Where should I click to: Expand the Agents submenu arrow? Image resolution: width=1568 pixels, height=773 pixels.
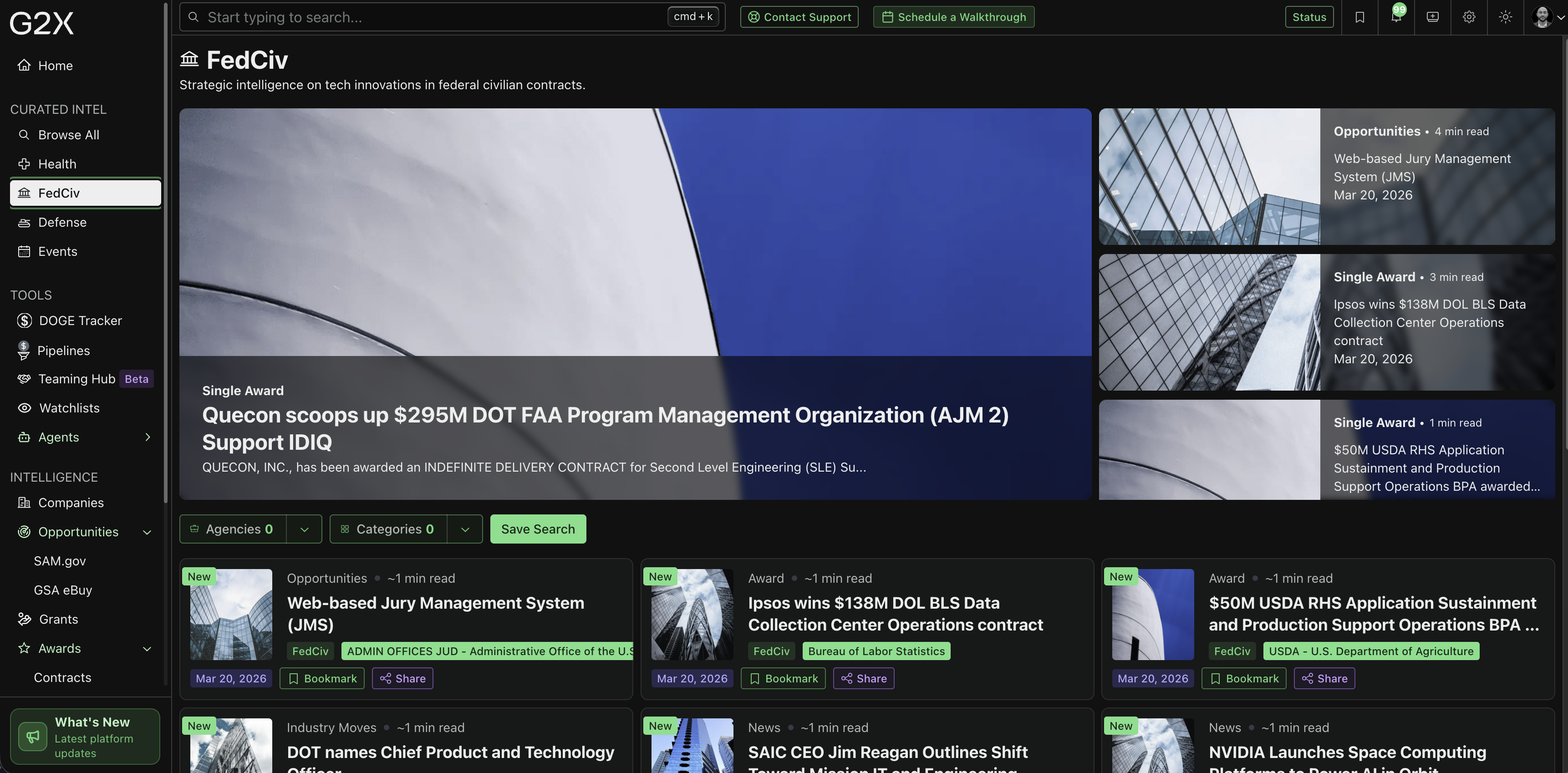coord(148,437)
